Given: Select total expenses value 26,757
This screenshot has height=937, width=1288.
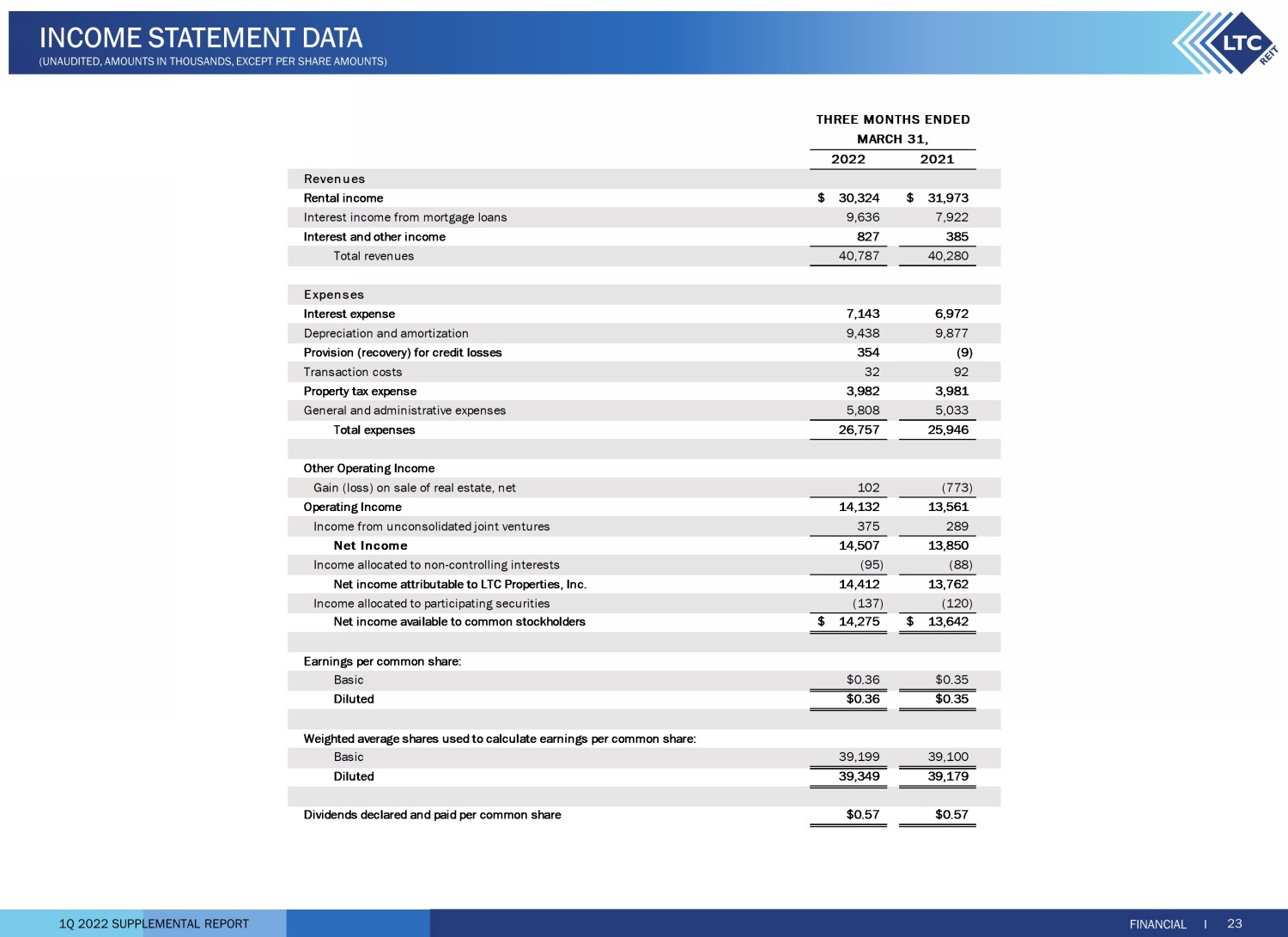Looking at the screenshot, I should click(859, 430).
